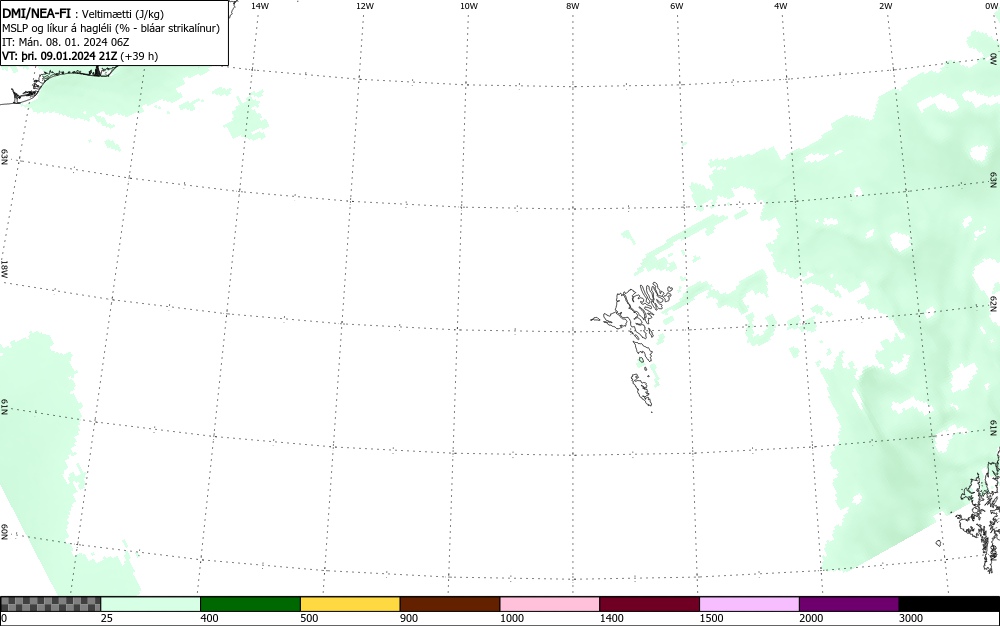Click the '(+39 h)' forecast offset text
Viewport: 1000px width, 626px height.
pyautogui.click(x=139, y=56)
